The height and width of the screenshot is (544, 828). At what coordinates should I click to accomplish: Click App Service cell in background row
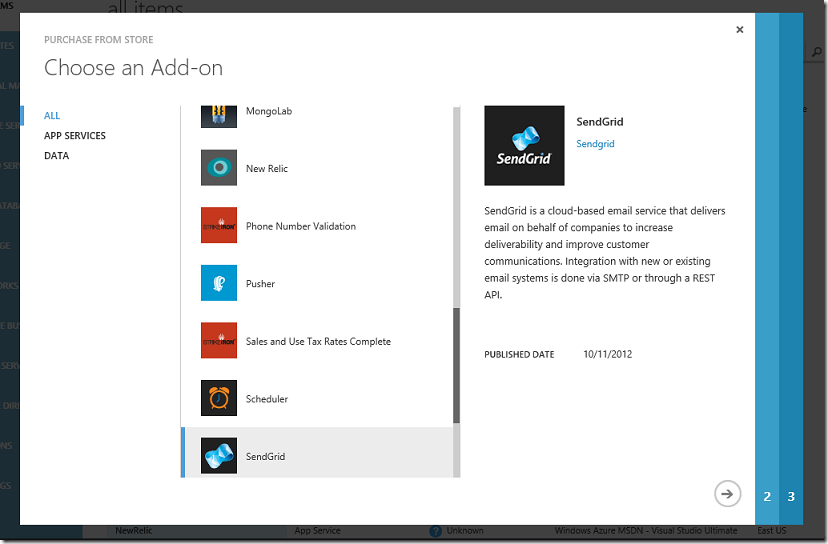pos(317,530)
